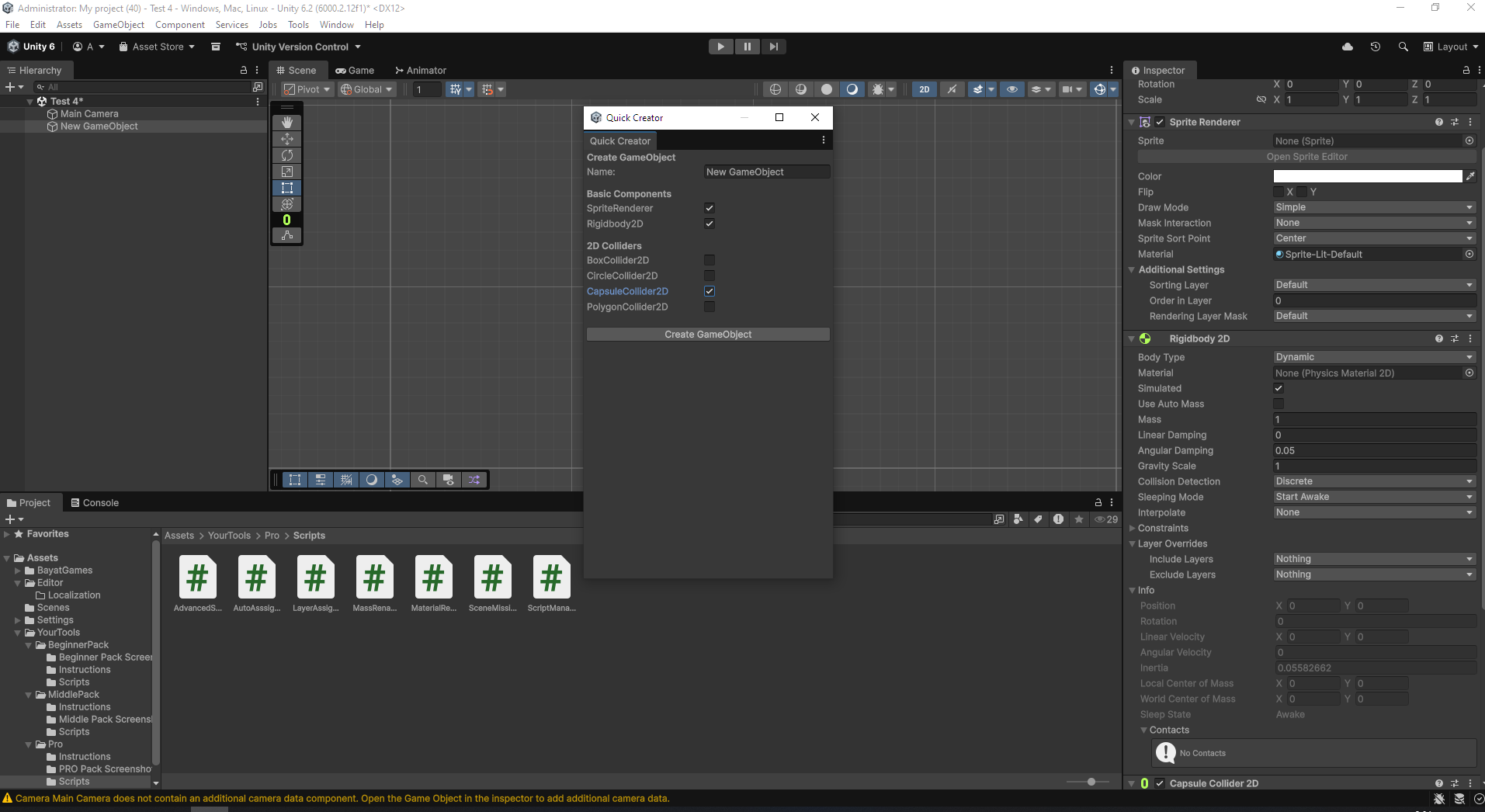1485x812 pixels.
Task: Click the Open Sprite Editor button
Action: [1306, 157]
